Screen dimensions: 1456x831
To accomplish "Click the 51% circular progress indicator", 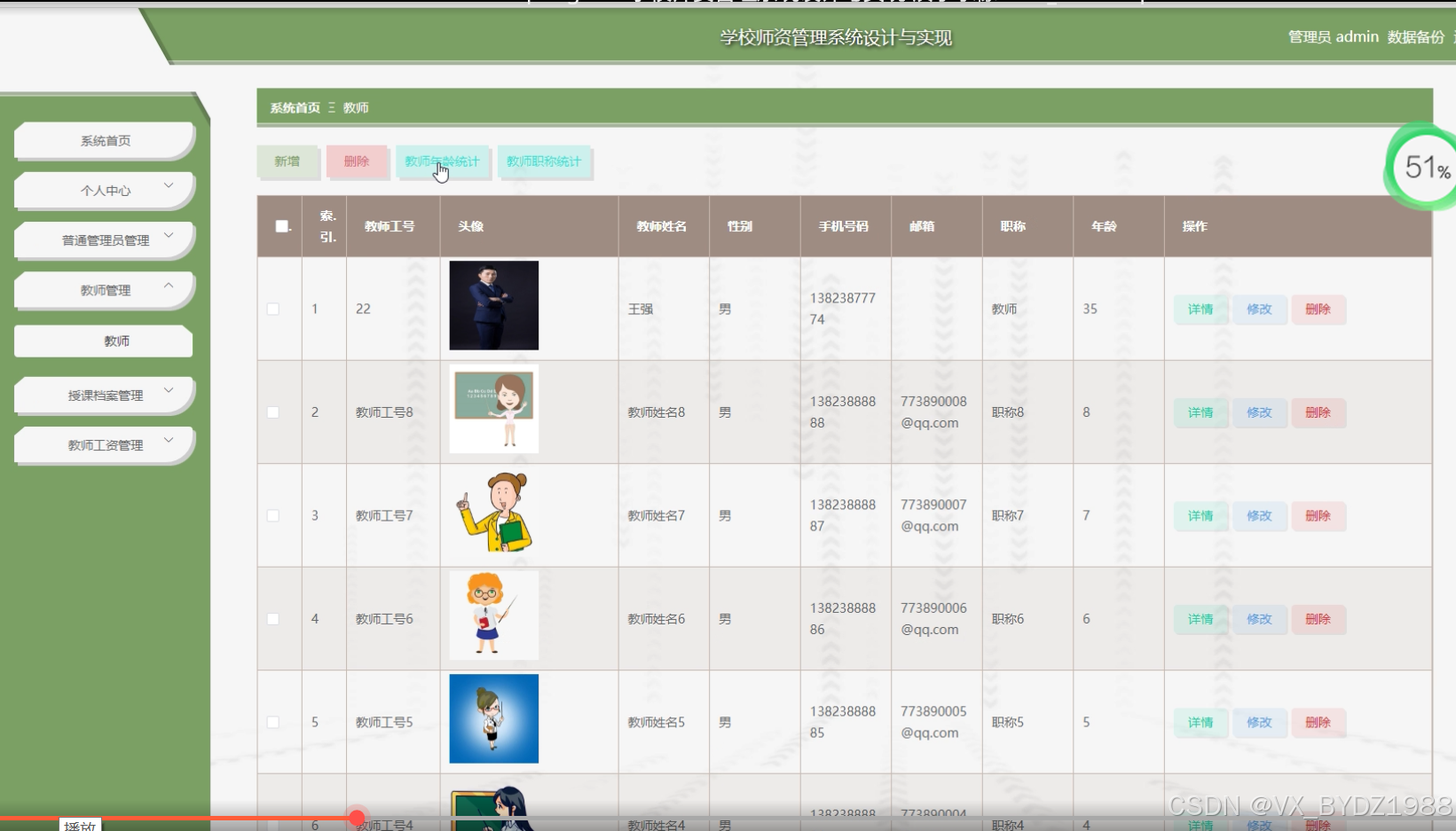I will click(1425, 167).
